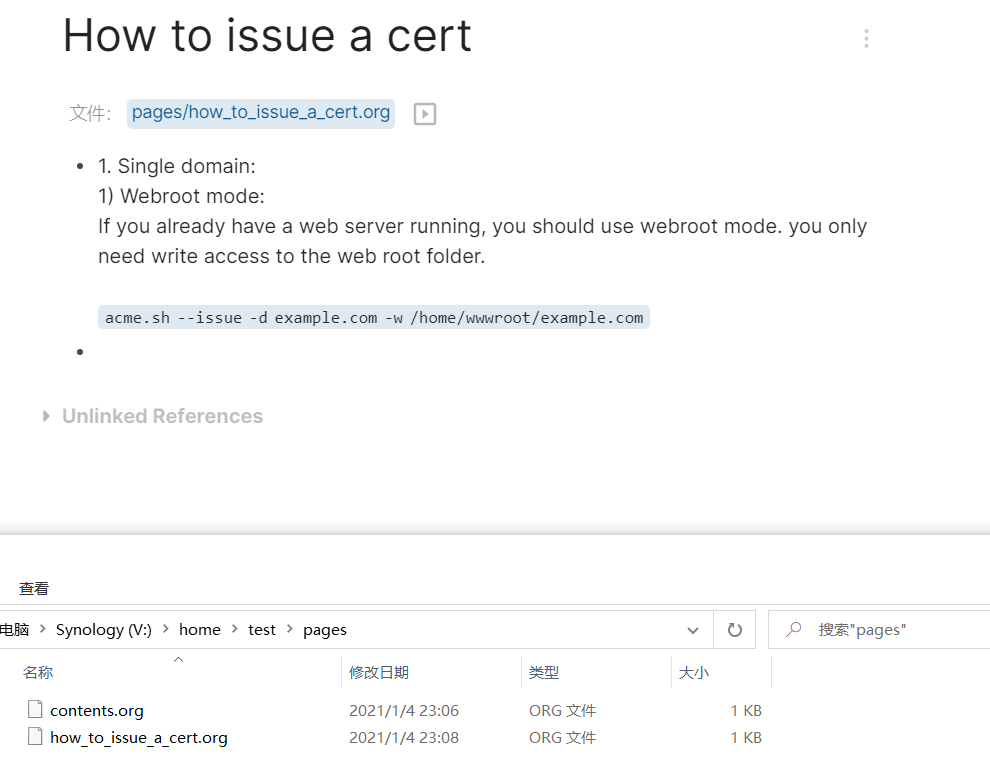The width and height of the screenshot is (990, 769).
Task: Expand the Unlinked References section
Action: [46, 416]
